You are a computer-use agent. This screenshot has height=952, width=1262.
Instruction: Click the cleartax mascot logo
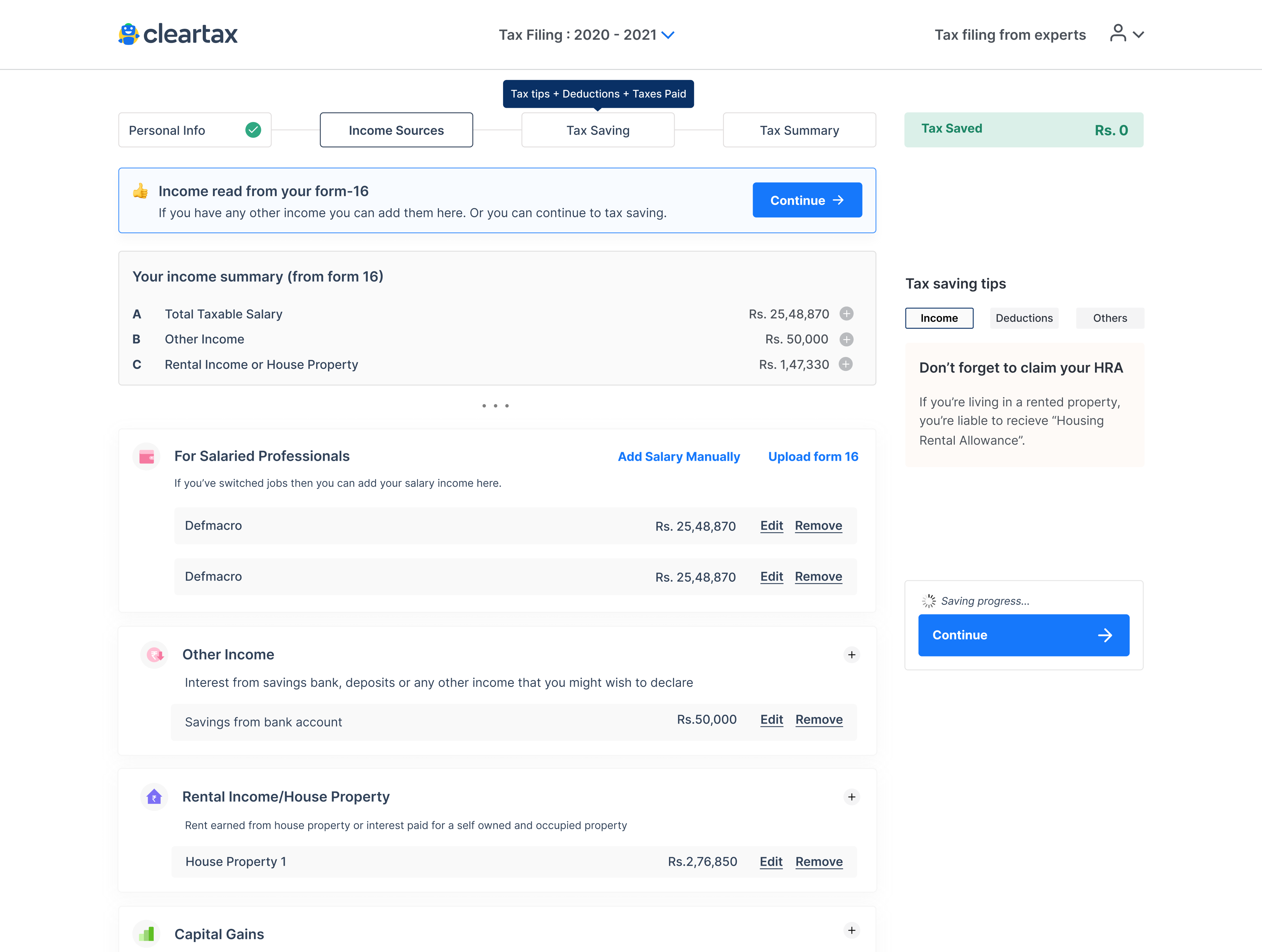tap(128, 34)
